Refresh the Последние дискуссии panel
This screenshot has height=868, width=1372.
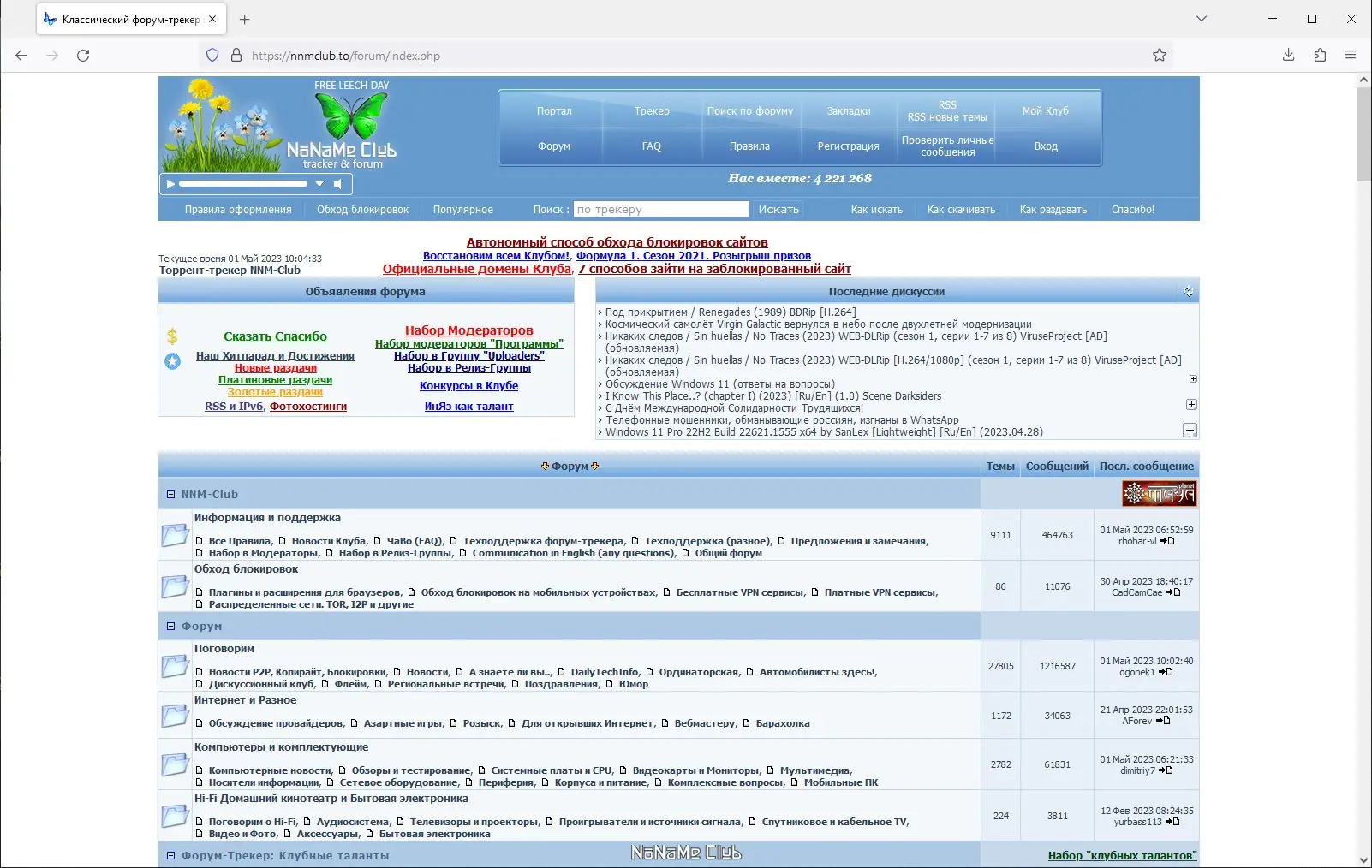(1189, 292)
